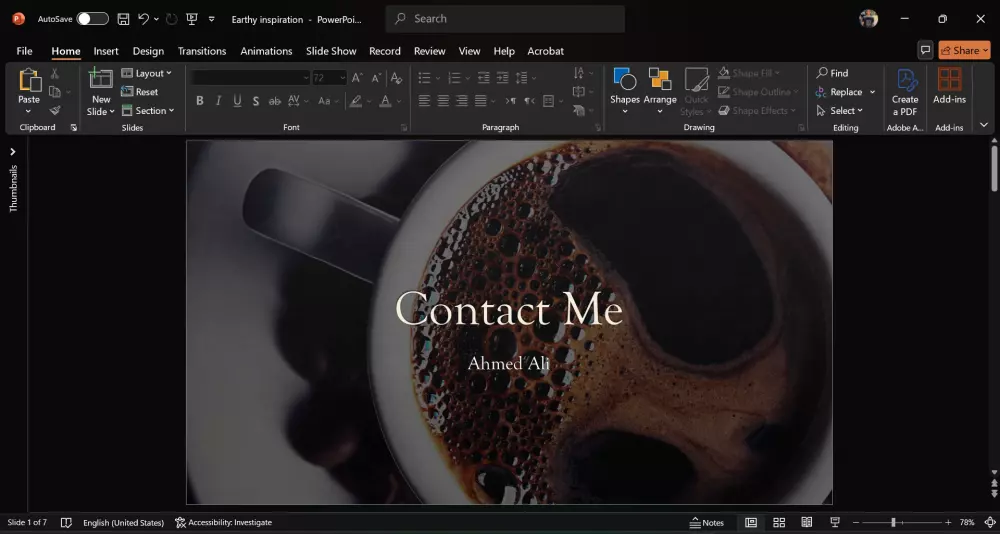Create a PDF with Adobe Acrobat

point(905,92)
